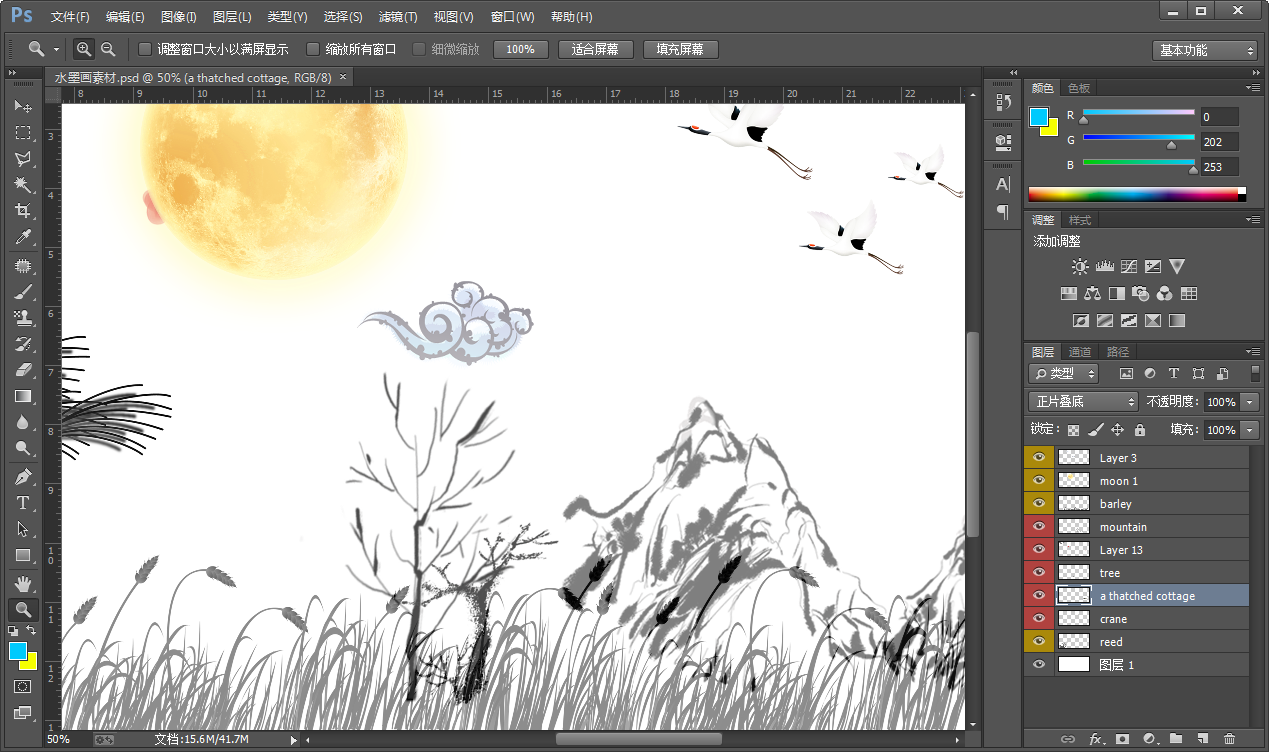Select the Crop tool
The height and width of the screenshot is (752, 1269).
[22, 211]
